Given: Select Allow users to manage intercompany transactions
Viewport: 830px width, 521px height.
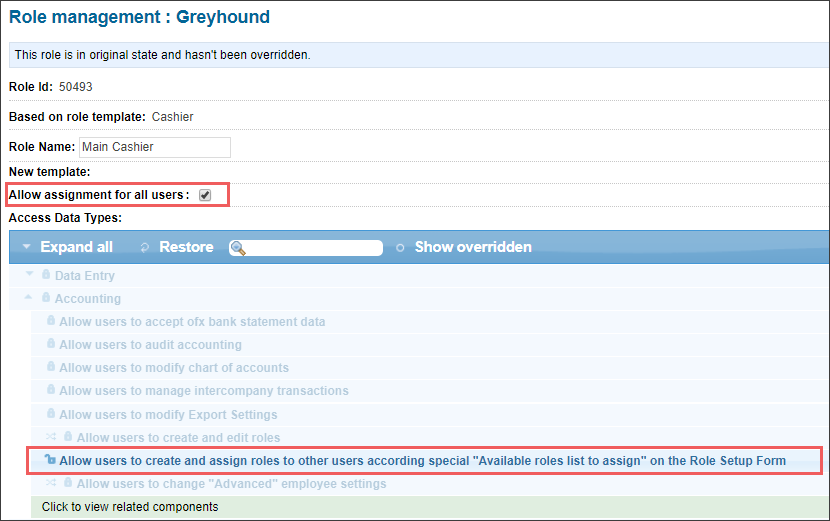Looking at the screenshot, I should click(204, 391).
